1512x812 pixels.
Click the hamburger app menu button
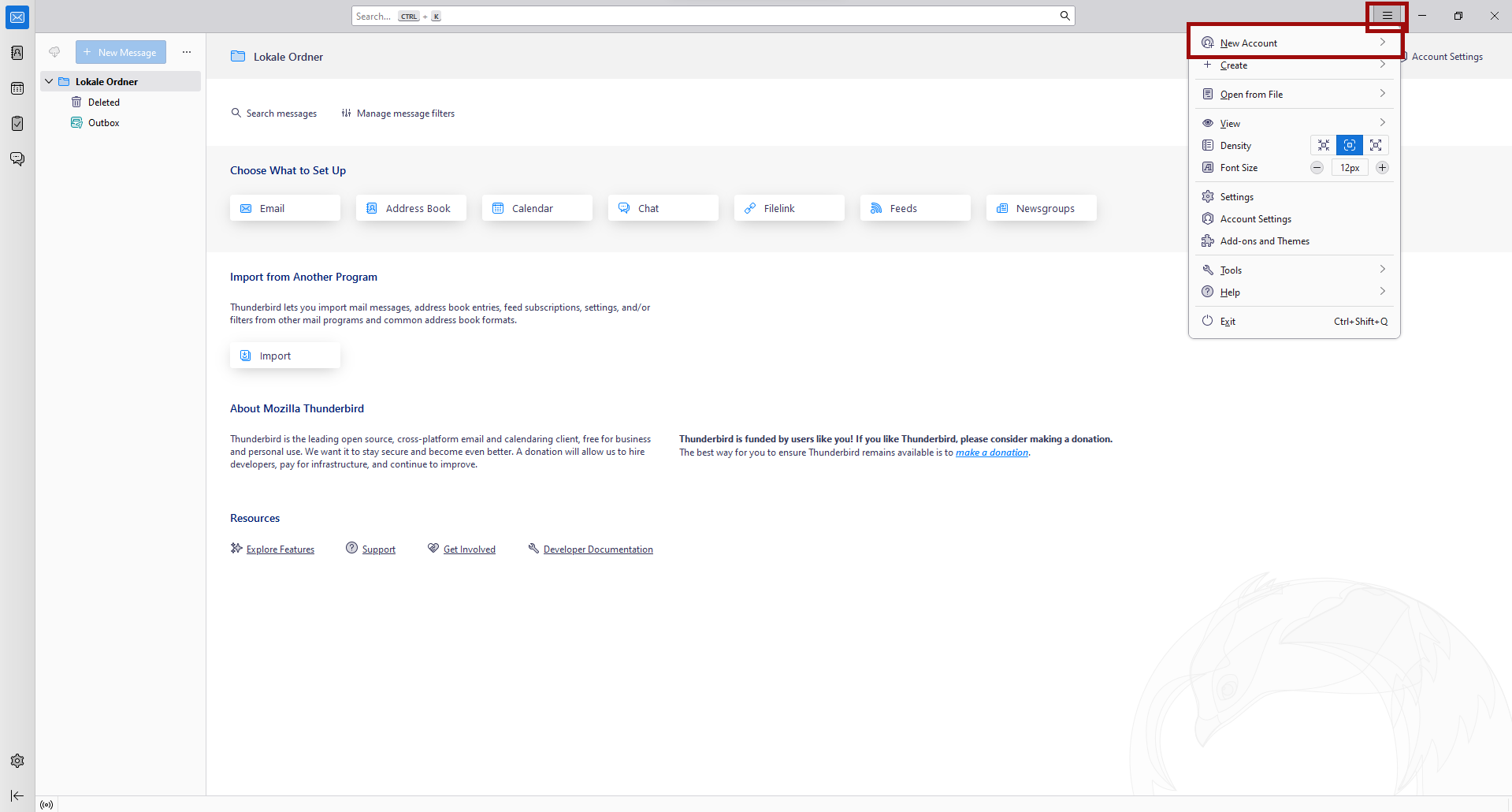[x=1387, y=16]
